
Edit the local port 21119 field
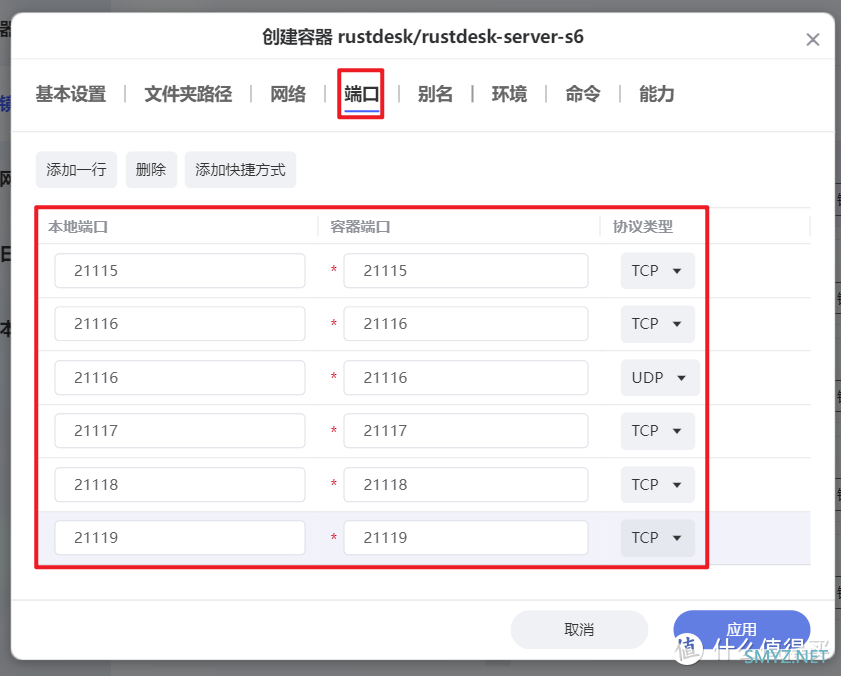click(180, 537)
